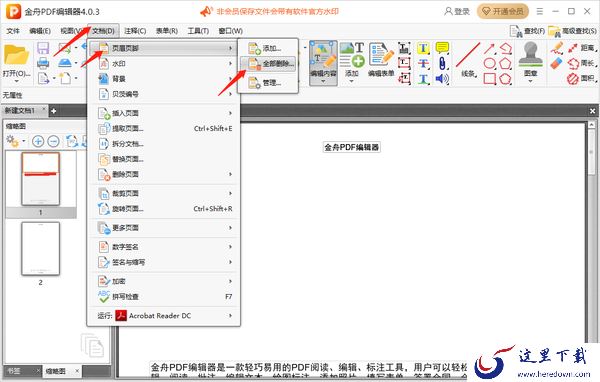The width and height of the screenshot is (600, 382).
Task: Open the thumbnail gear options dropdown
Action: pos(24,142)
